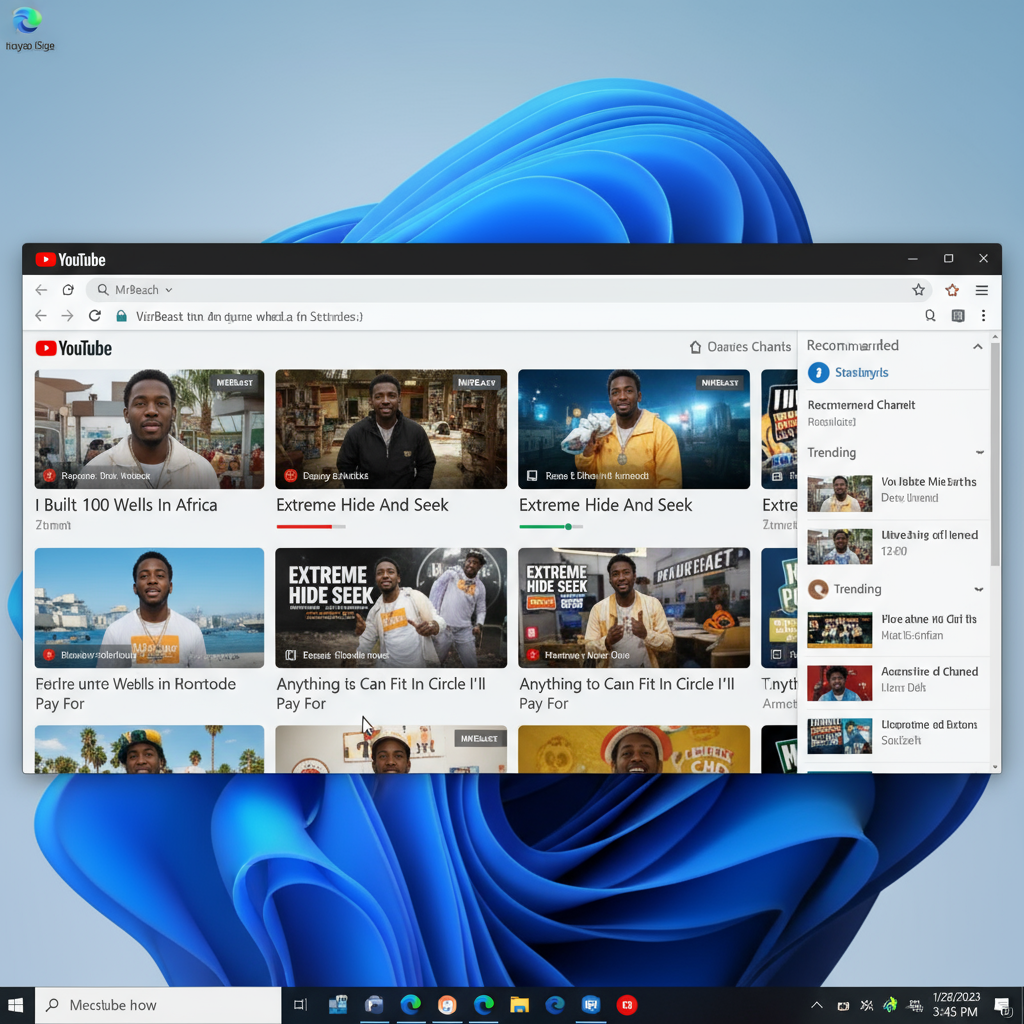Open Task View on the taskbar
Image resolution: width=1024 pixels, height=1024 pixels.
click(300, 1005)
